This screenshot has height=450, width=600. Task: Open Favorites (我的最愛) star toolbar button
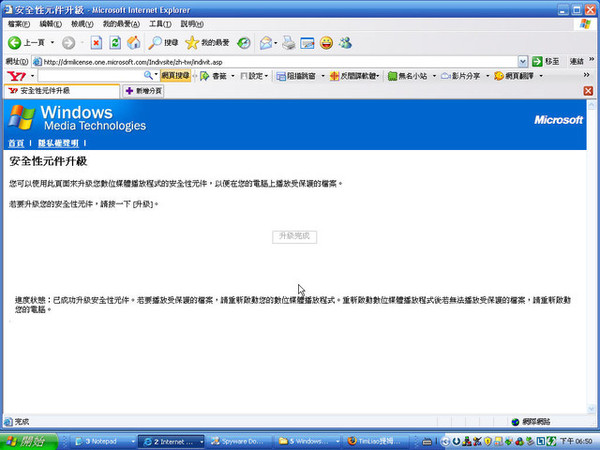[207, 43]
